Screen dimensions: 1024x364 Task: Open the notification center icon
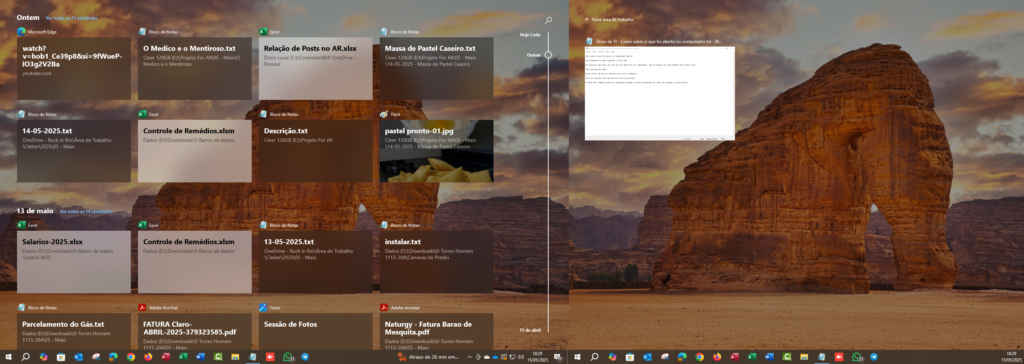click(558, 357)
